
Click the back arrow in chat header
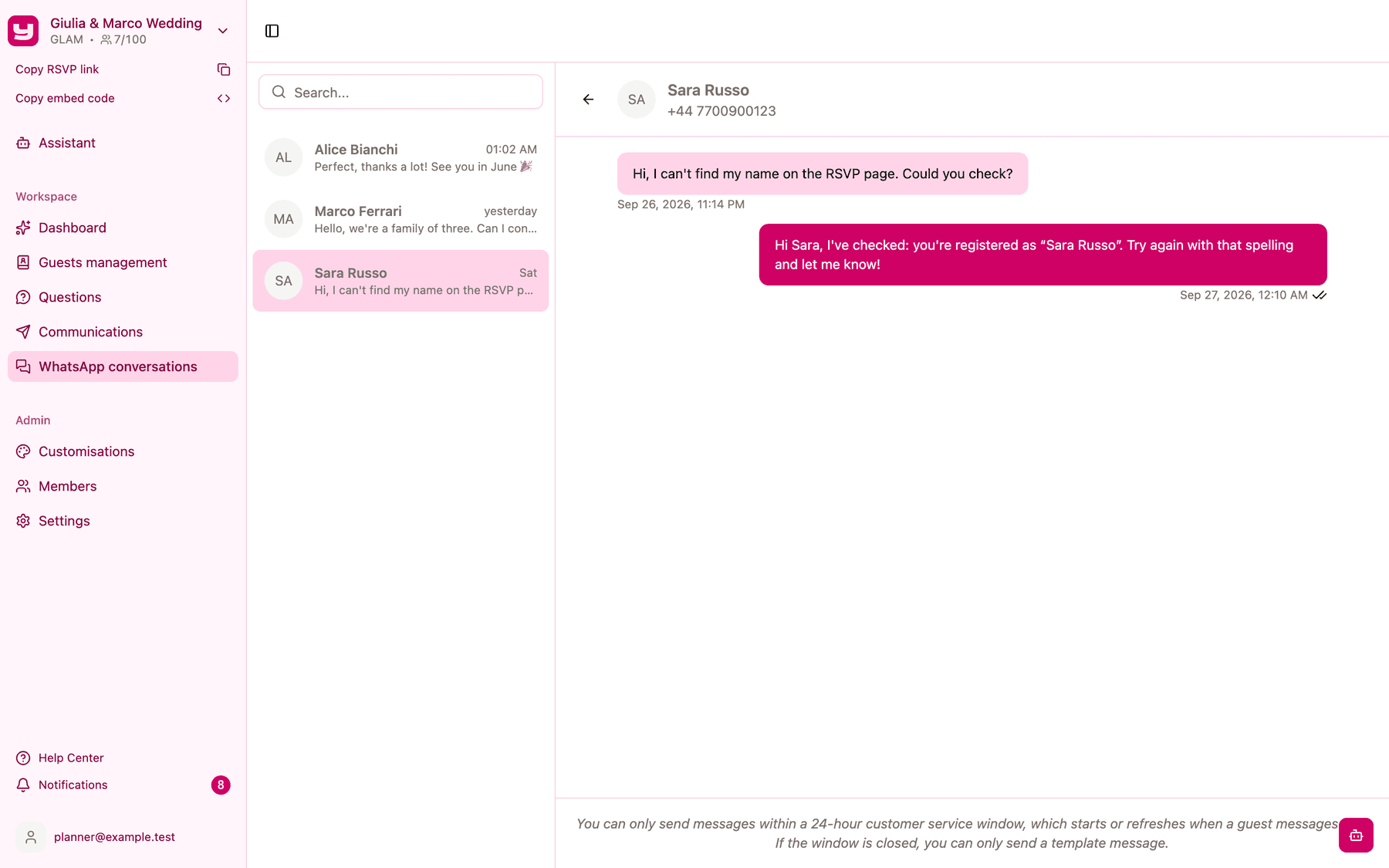click(588, 100)
